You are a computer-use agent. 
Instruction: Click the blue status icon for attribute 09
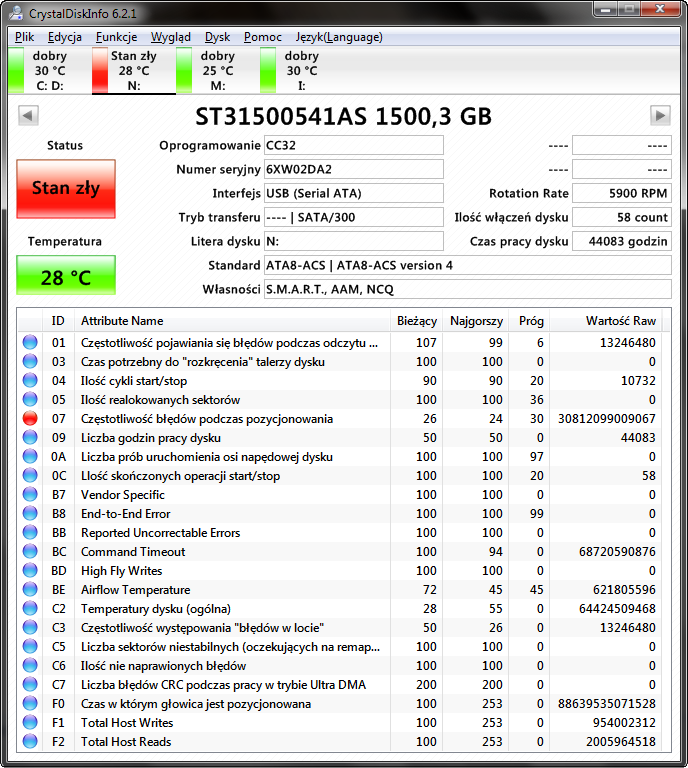point(30,437)
